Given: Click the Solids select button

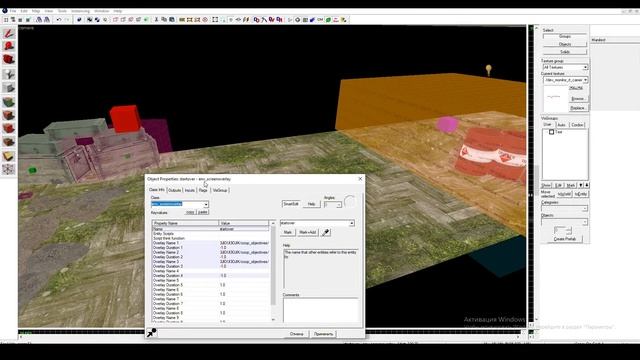Looking at the screenshot, I should pos(565,52).
